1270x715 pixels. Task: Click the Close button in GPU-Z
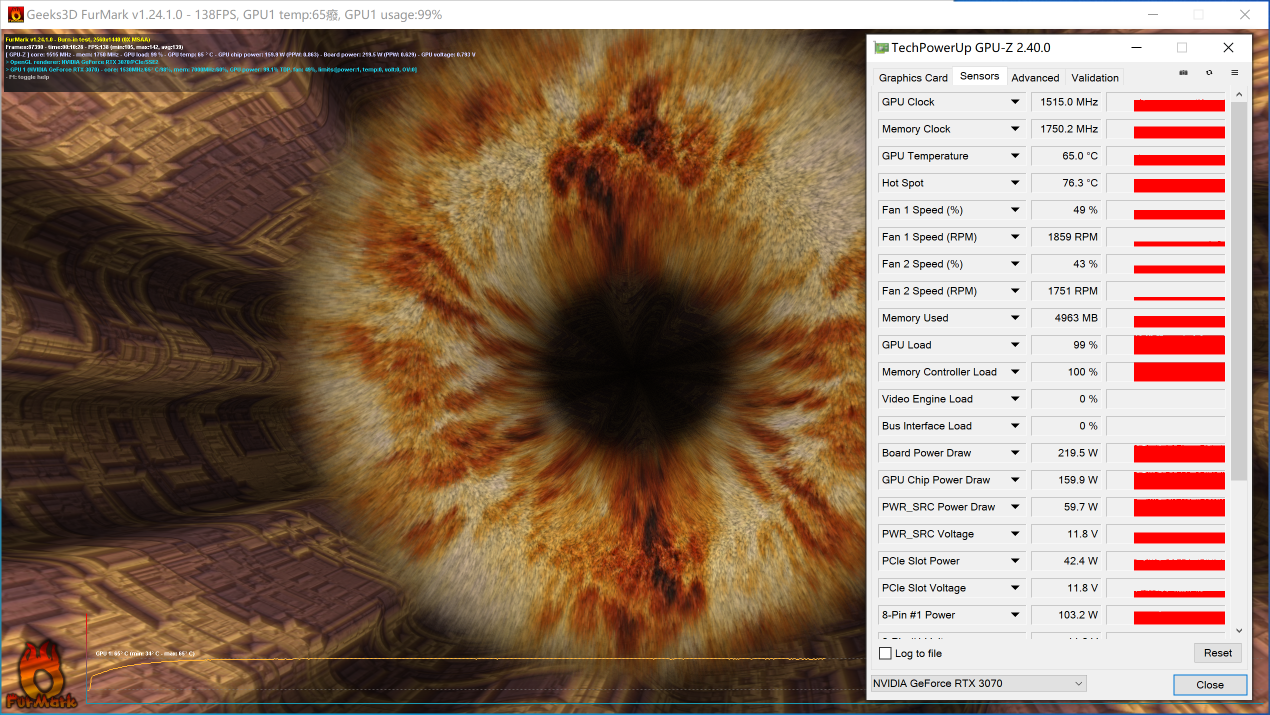pyautogui.click(x=1210, y=685)
